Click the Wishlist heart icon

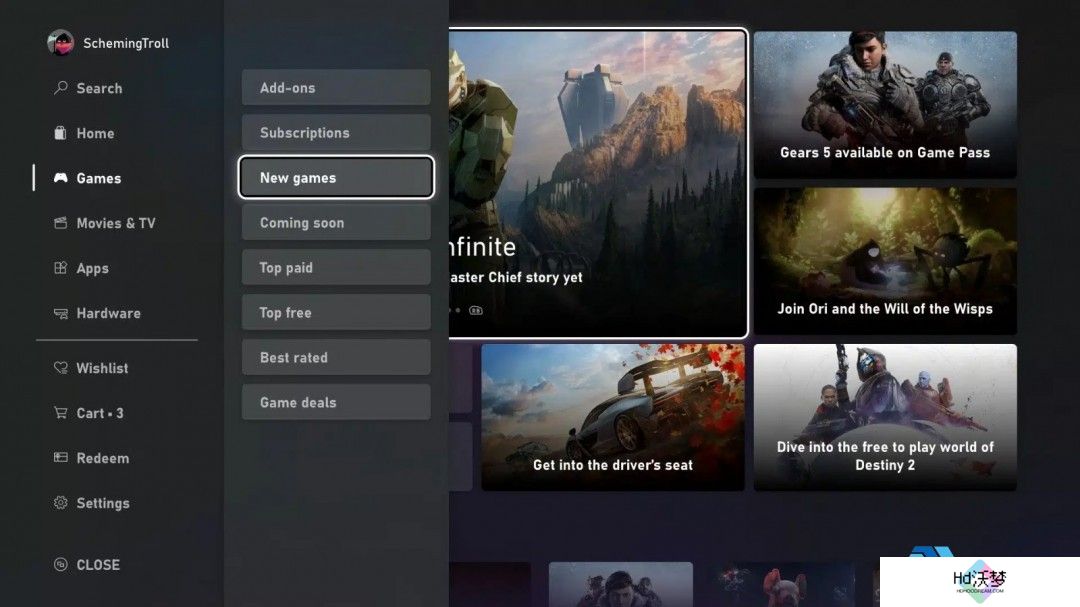pyautogui.click(x=61, y=368)
